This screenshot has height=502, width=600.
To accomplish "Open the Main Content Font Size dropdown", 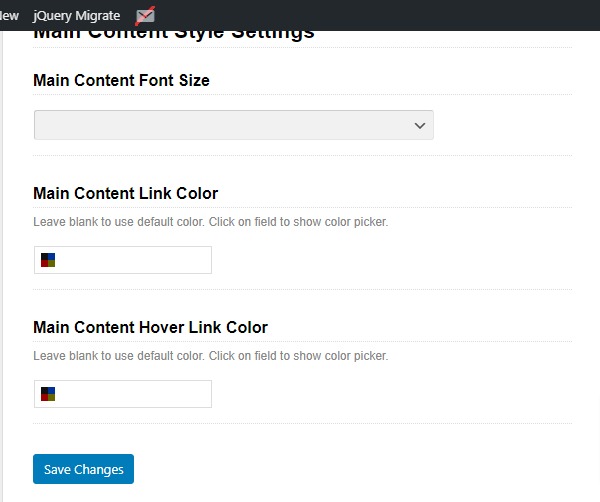I will pyautogui.click(x=234, y=125).
